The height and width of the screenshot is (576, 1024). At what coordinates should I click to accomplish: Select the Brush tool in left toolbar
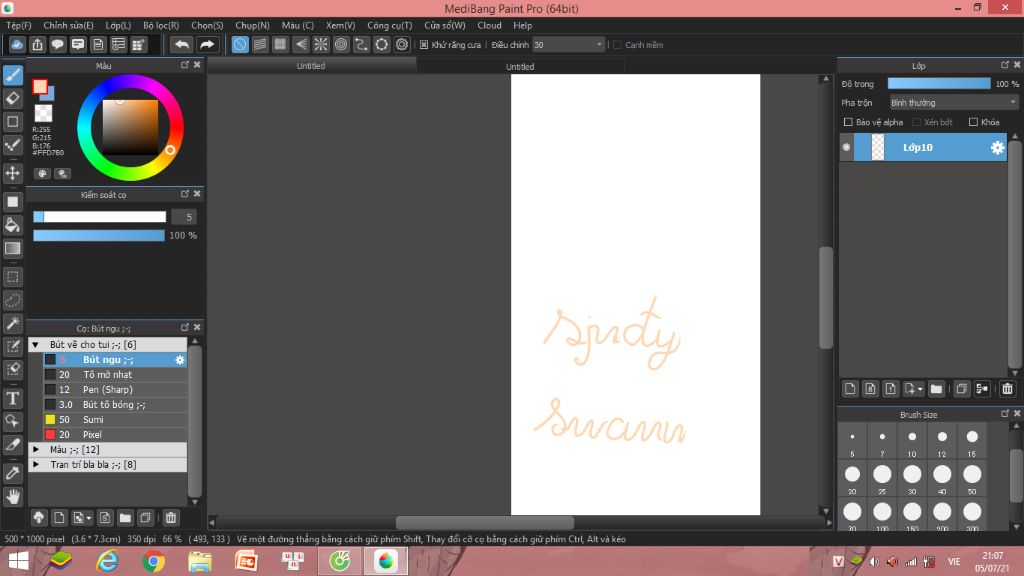[x=12, y=75]
